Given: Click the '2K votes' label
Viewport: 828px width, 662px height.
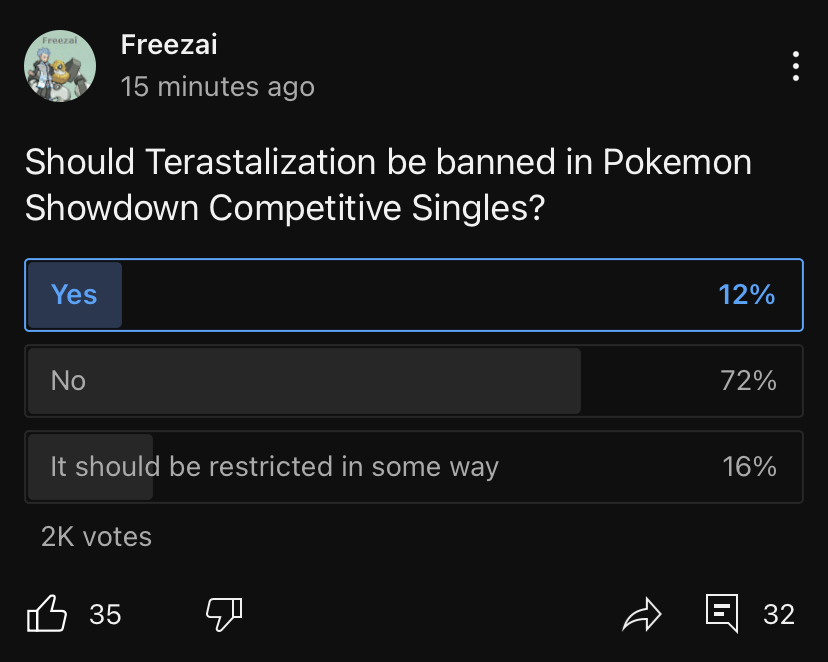Looking at the screenshot, I should [x=96, y=537].
